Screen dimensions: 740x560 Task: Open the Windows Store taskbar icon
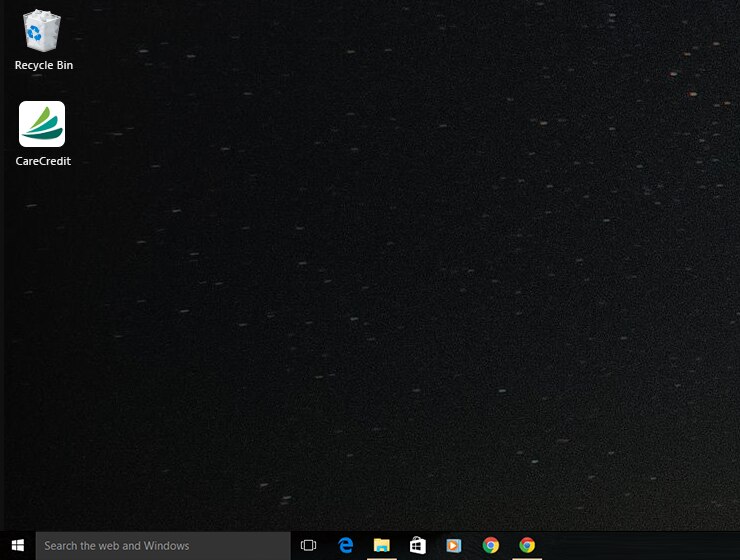tap(418, 545)
